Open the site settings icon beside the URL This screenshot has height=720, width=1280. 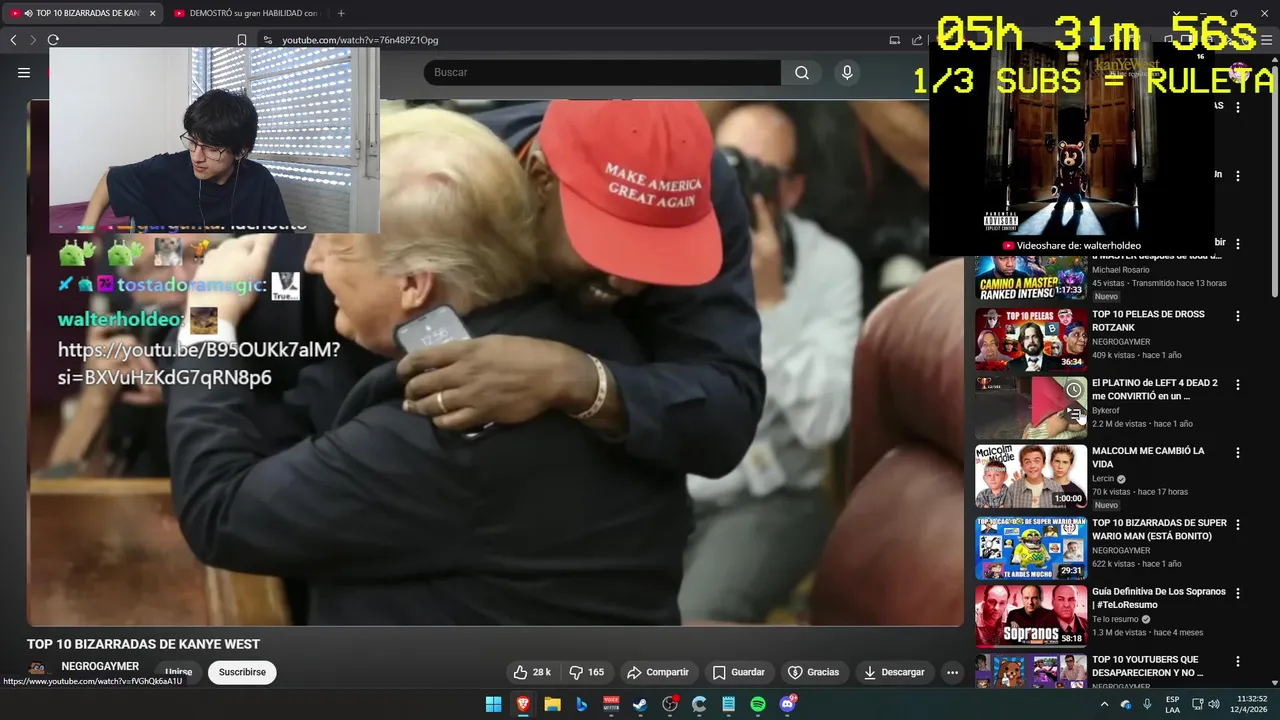(x=267, y=40)
